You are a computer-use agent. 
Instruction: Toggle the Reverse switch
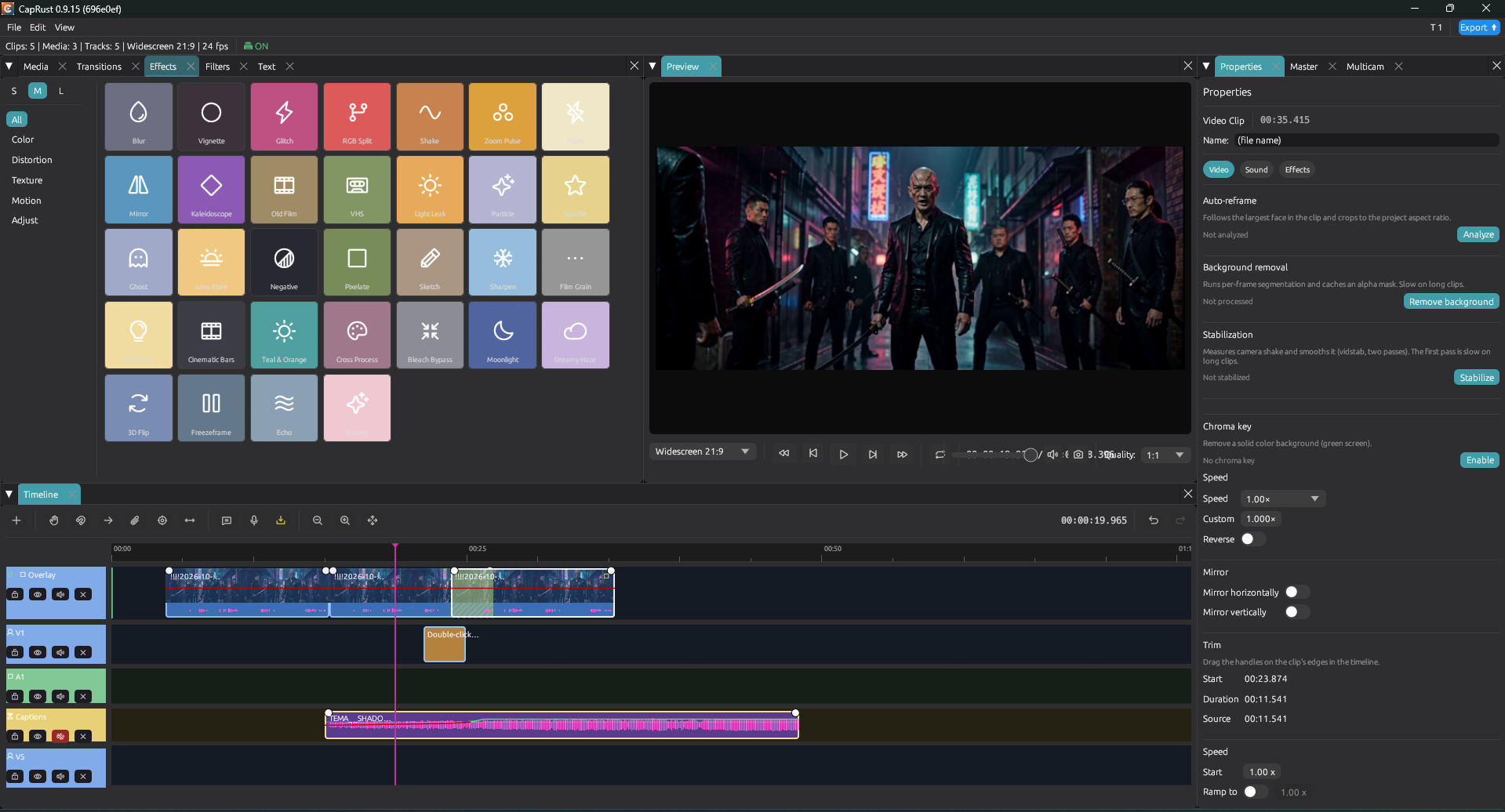pos(1252,539)
